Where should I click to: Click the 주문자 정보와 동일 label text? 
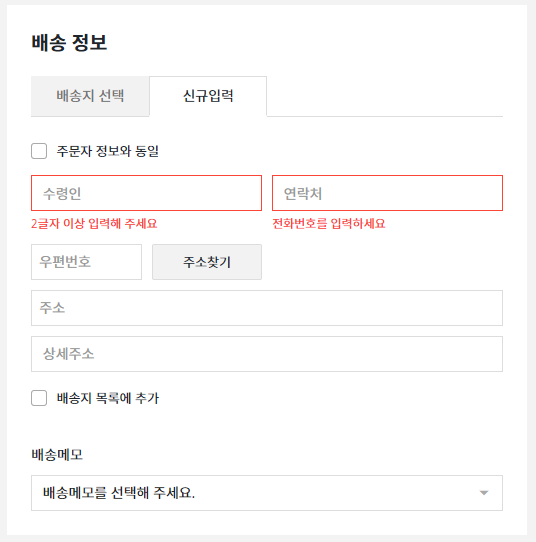click(107, 151)
